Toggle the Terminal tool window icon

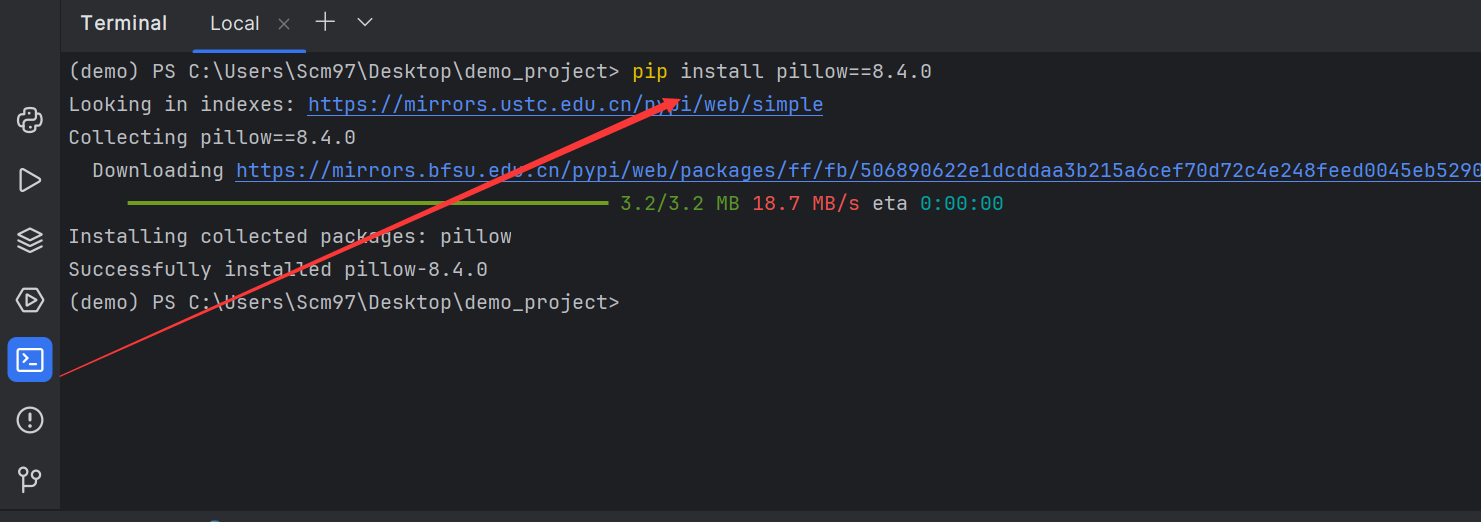[x=30, y=359]
